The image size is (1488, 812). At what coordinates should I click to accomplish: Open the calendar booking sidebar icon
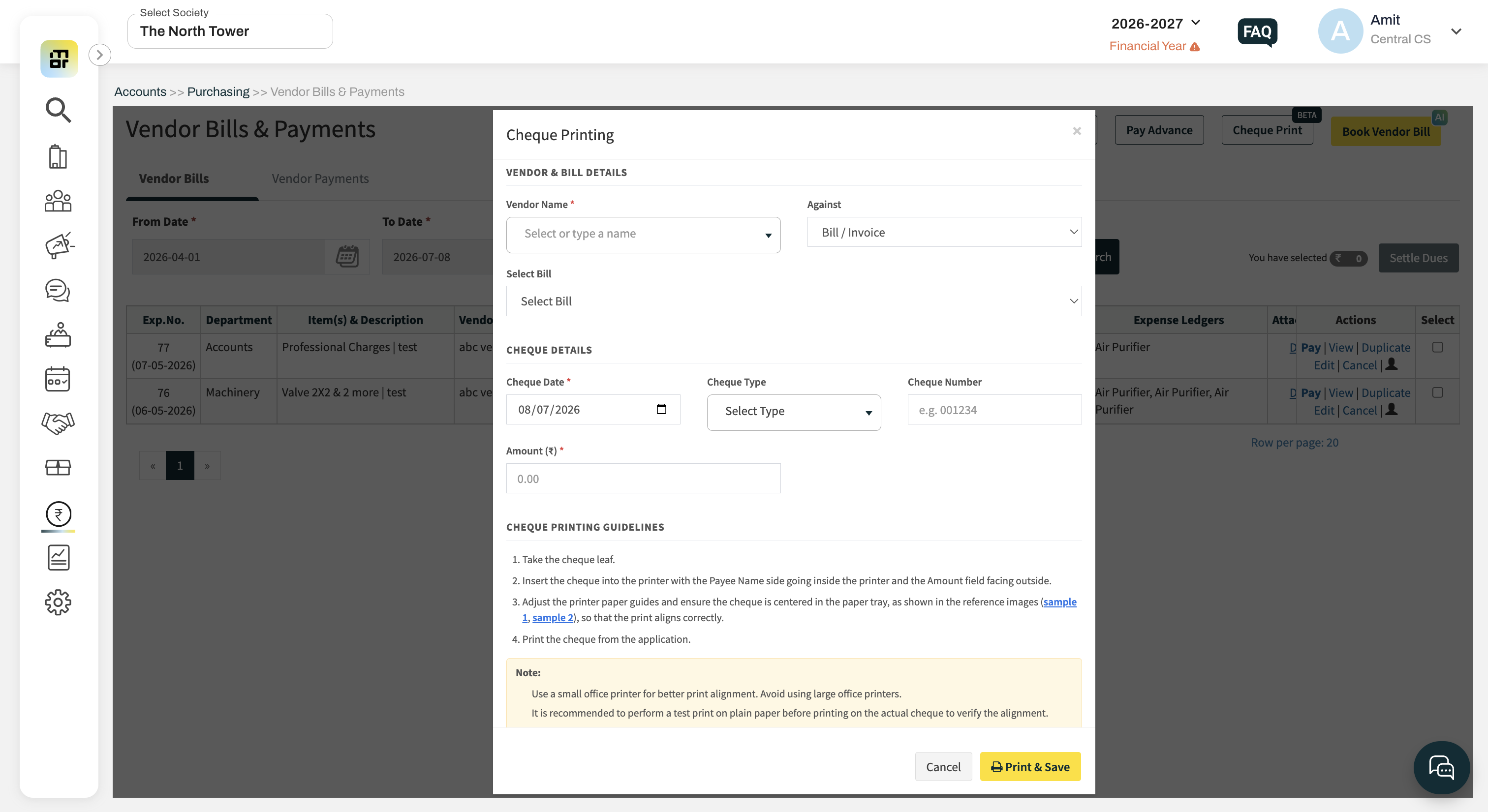coord(58,379)
